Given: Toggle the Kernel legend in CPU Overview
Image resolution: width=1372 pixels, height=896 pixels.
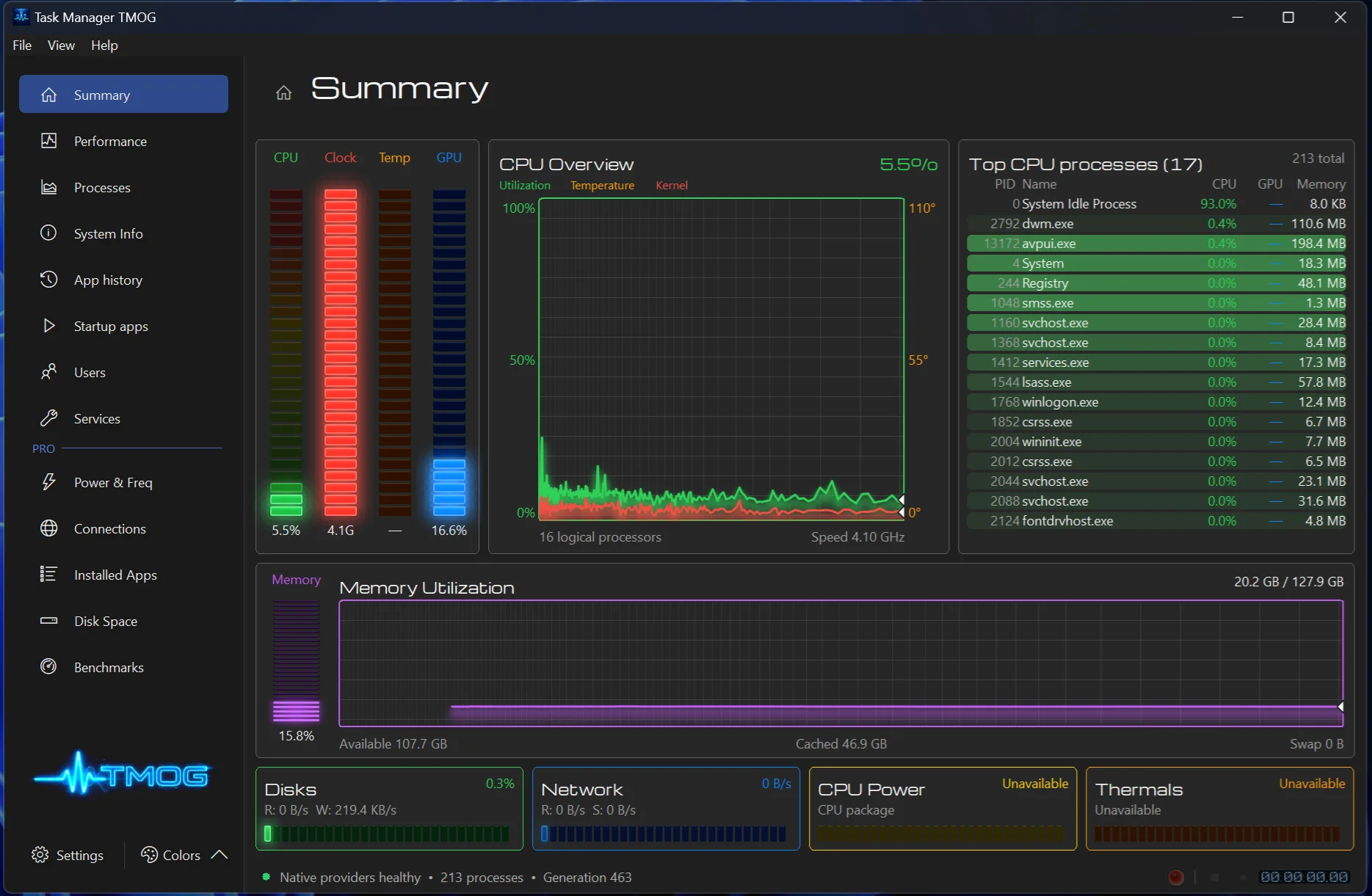Looking at the screenshot, I should (672, 186).
